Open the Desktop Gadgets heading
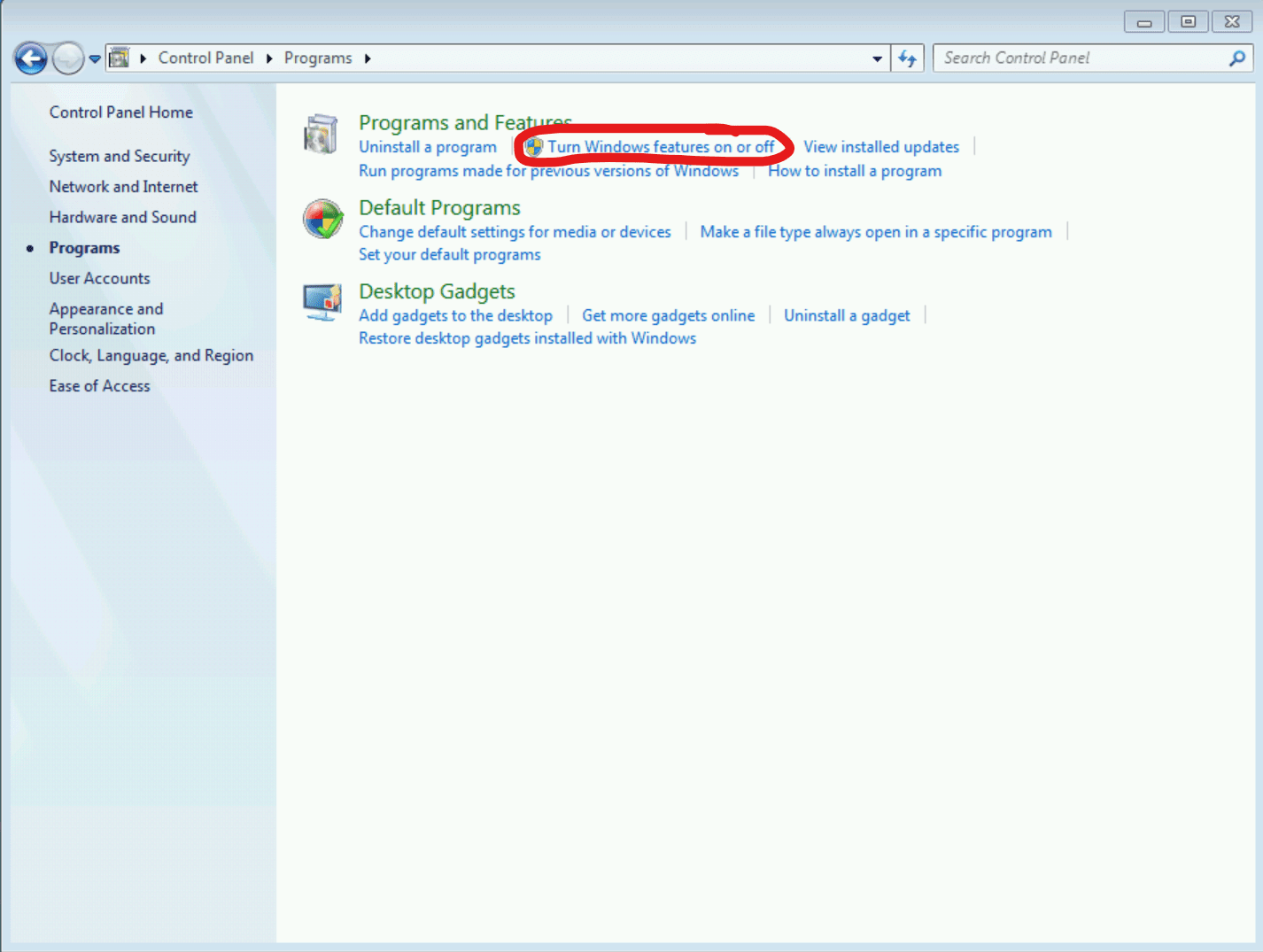Screen dimensions: 1263x952 click(x=437, y=292)
